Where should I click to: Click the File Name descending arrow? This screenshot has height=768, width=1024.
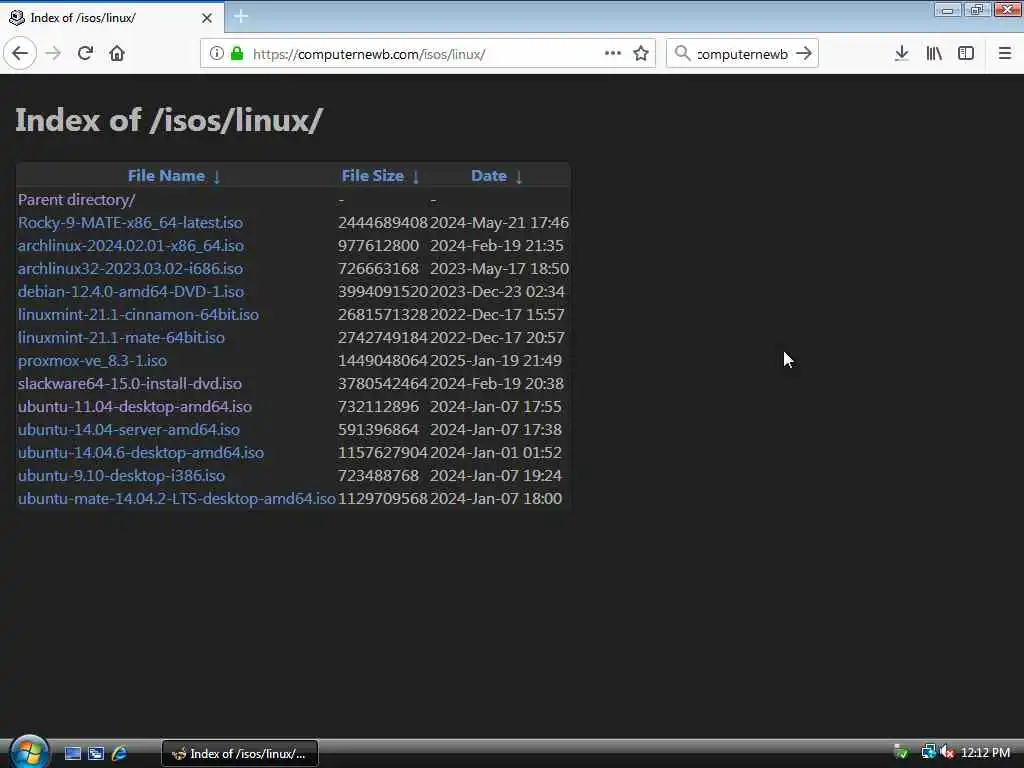pyautogui.click(x=217, y=176)
